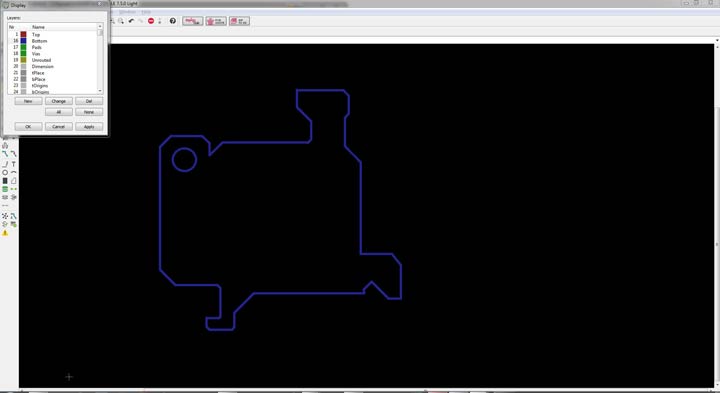Select layer 17 Pads row
The width and height of the screenshot is (720, 393).
coord(52,47)
